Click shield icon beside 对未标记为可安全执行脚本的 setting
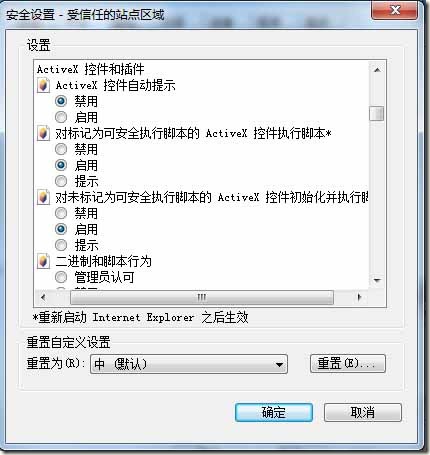This screenshot has width=430, height=455. click(x=43, y=197)
